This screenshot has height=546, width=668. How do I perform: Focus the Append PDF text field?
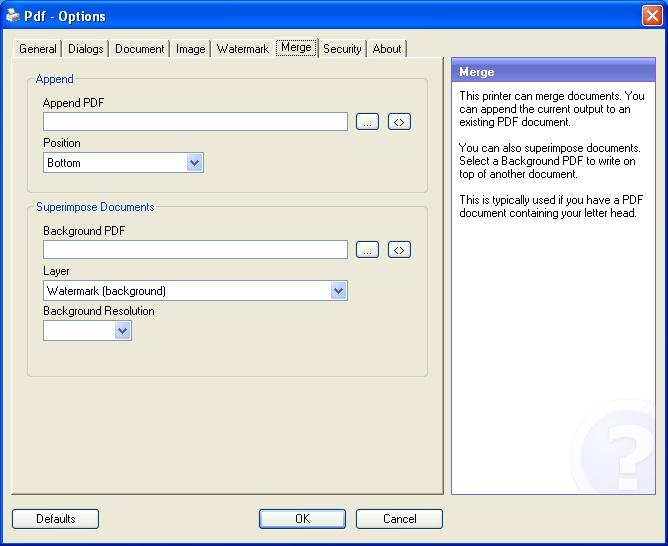(195, 122)
